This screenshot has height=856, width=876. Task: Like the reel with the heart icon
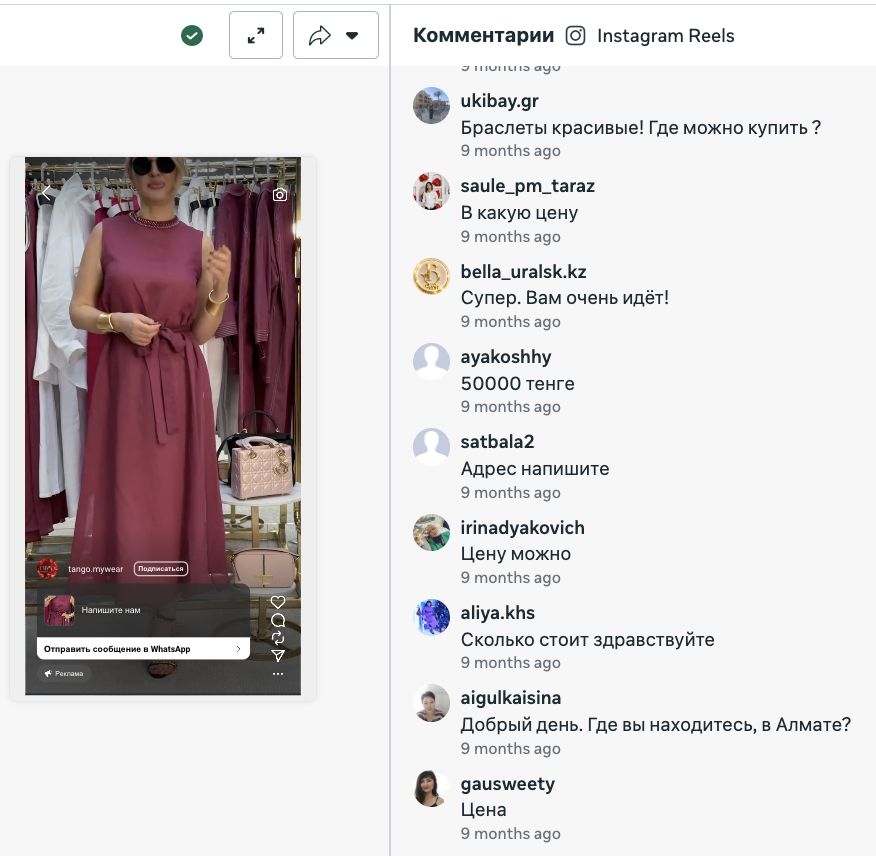pos(278,602)
